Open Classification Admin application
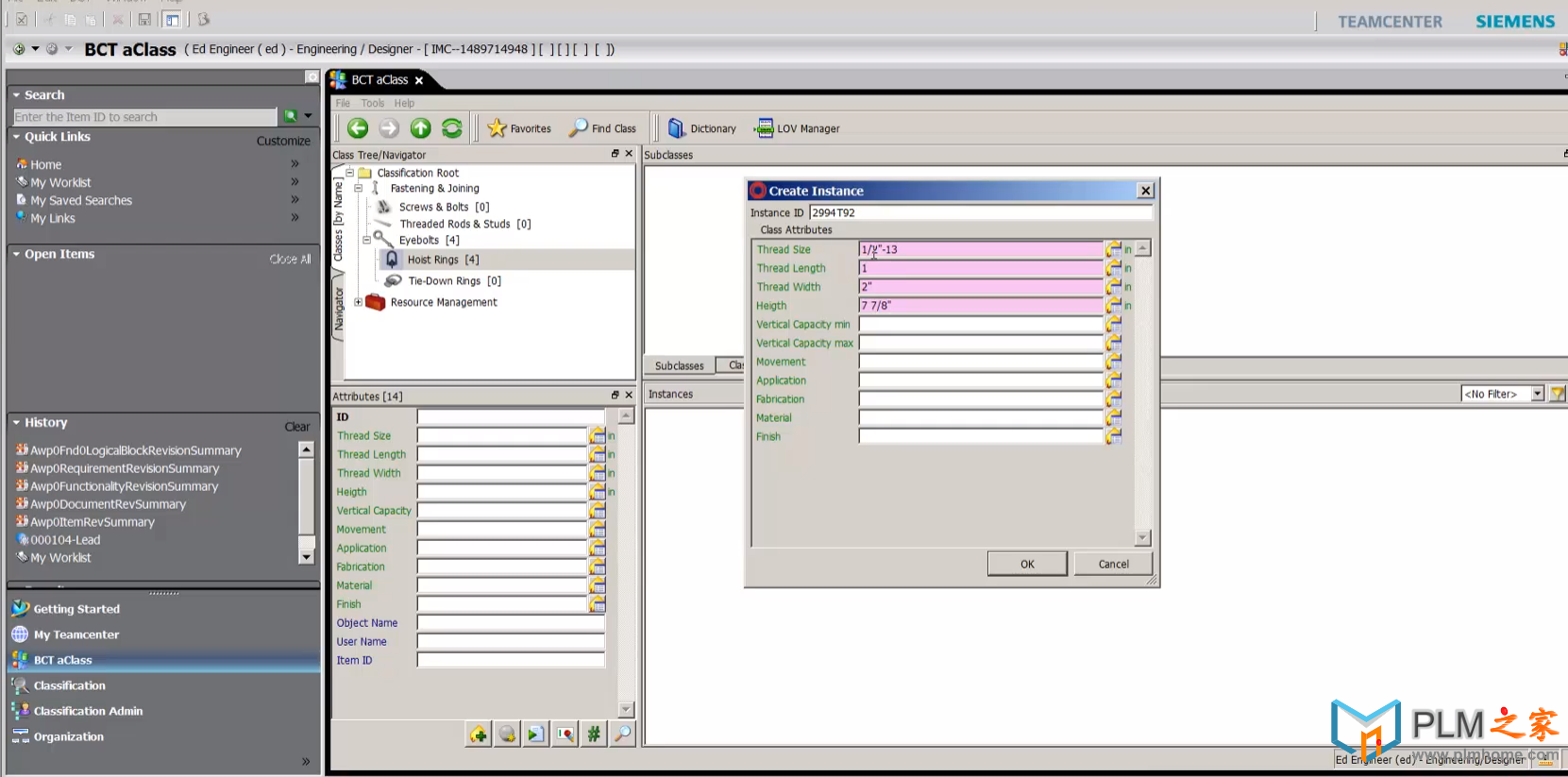Viewport: 1568px width, 777px height. coord(88,711)
